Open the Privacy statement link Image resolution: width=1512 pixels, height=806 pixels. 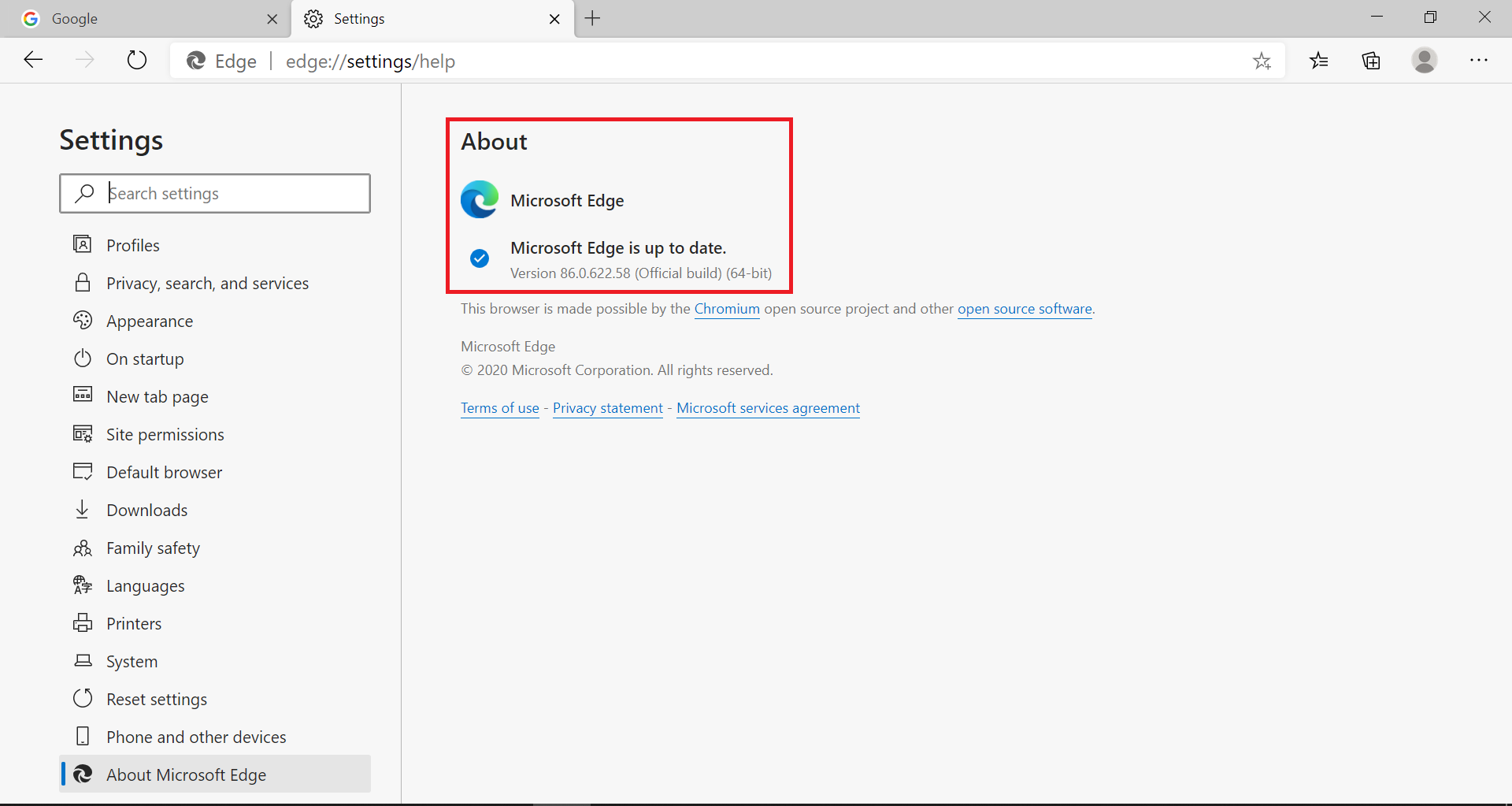coord(608,408)
